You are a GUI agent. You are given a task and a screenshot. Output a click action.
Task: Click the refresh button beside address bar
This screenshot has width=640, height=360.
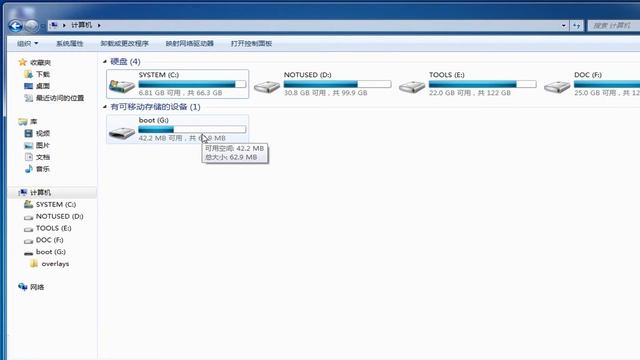pos(576,26)
